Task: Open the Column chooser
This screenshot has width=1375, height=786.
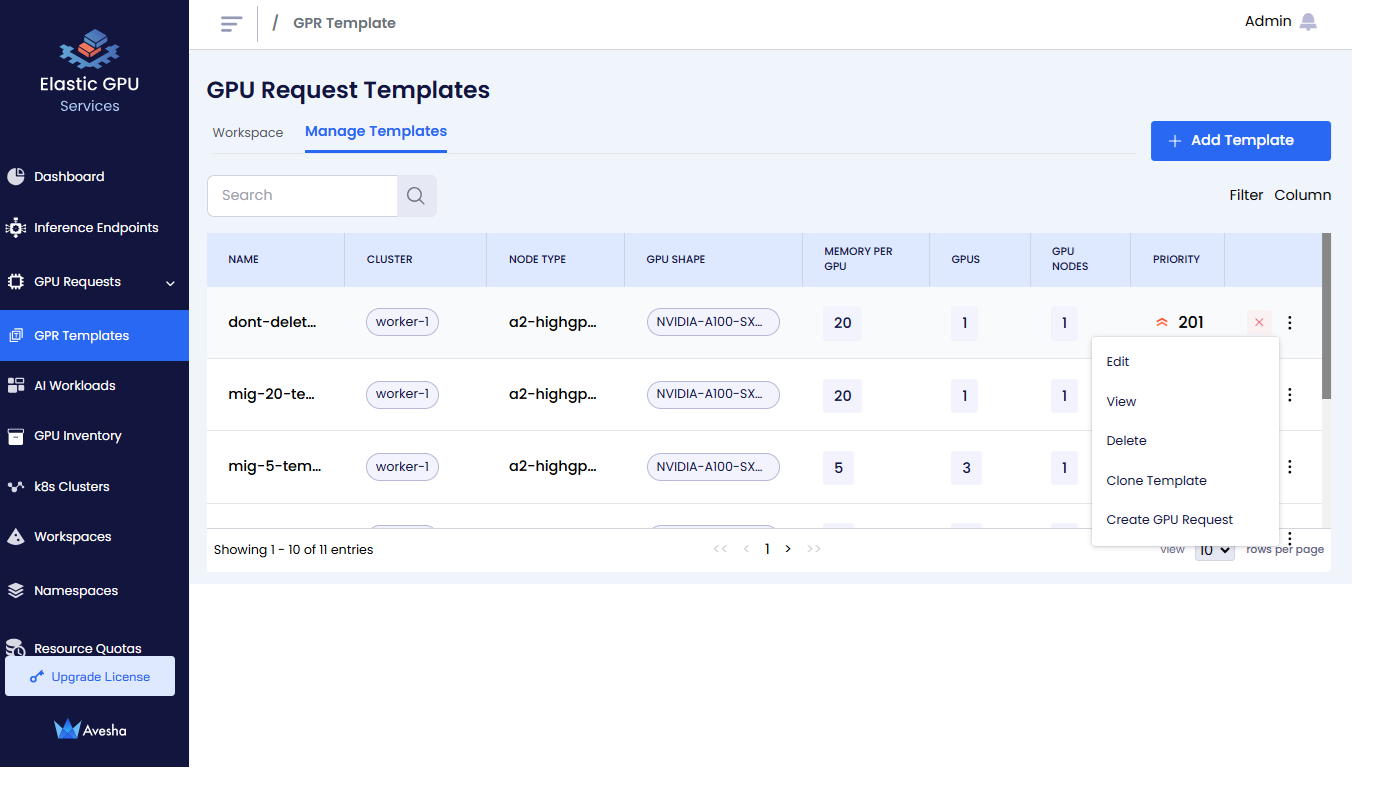Action: click(x=1302, y=195)
